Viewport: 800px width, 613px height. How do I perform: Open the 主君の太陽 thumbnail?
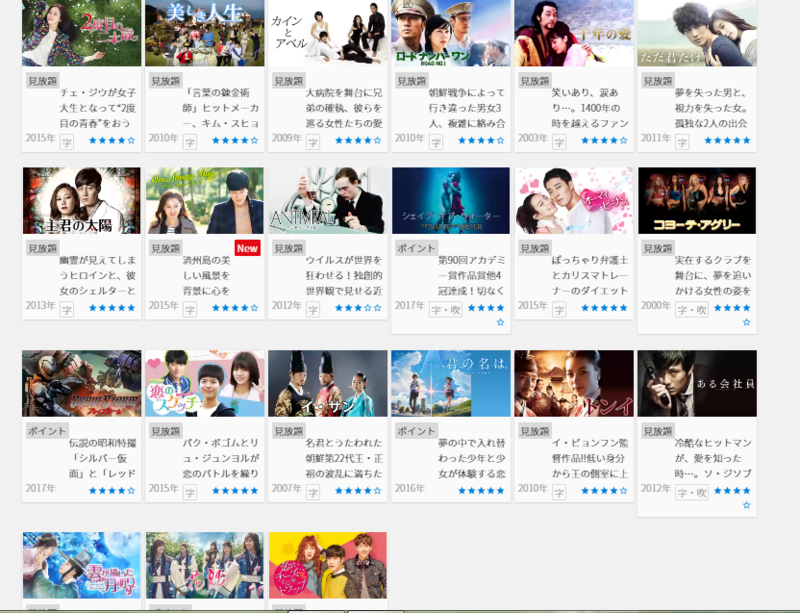82,201
